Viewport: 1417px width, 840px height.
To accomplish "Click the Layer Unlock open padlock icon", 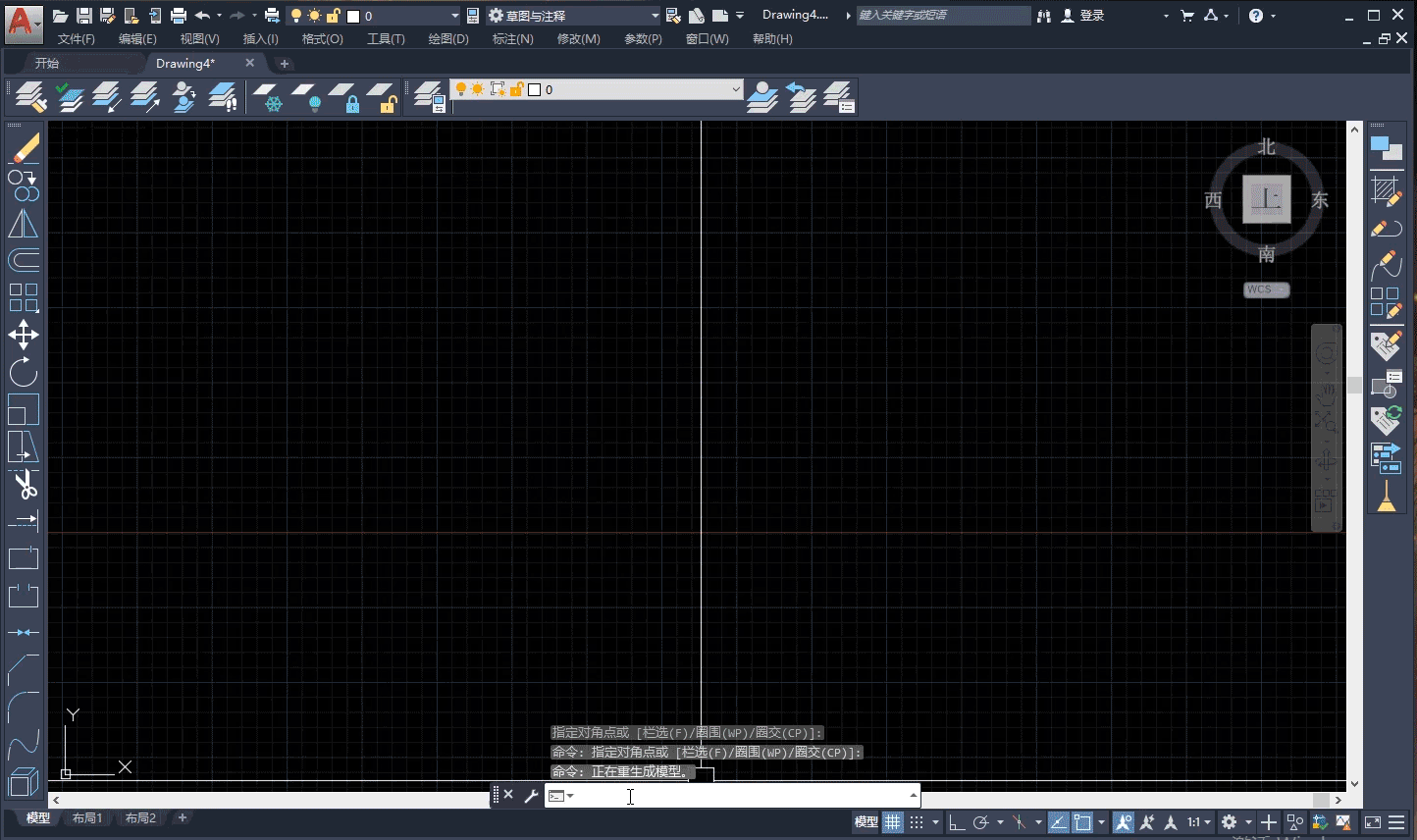I will pyautogui.click(x=382, y=97).
